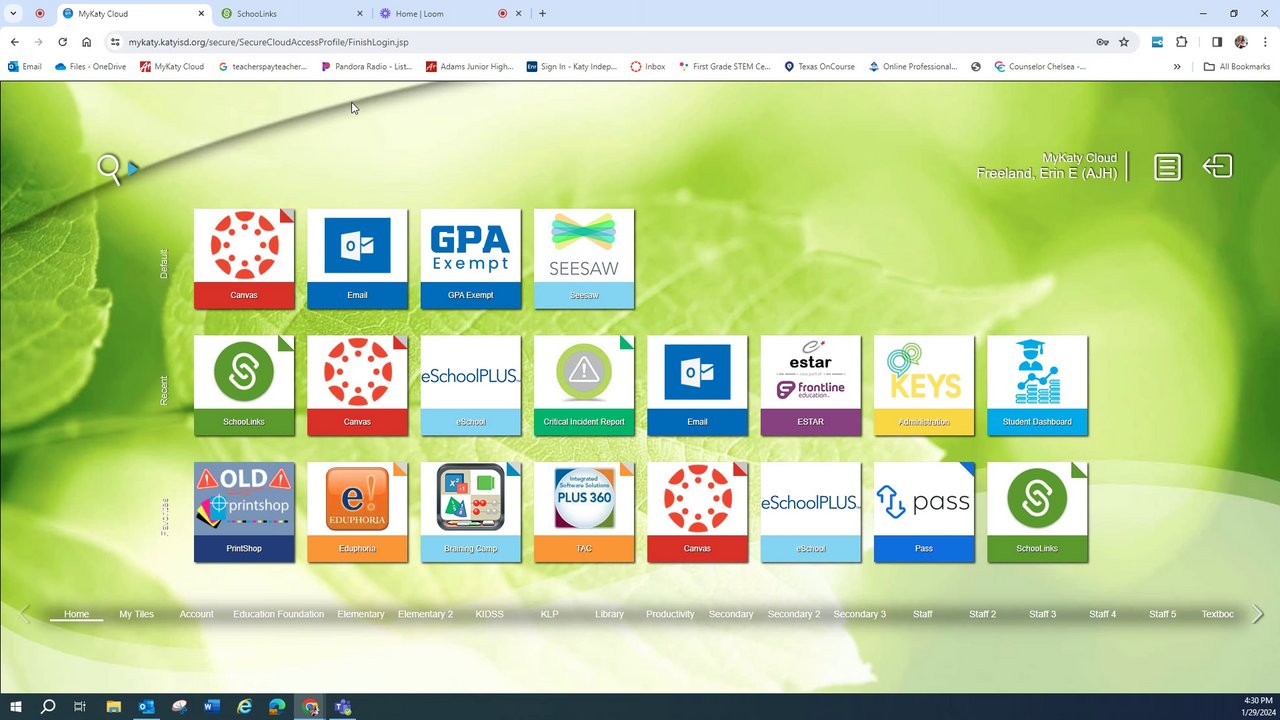The height and width of the screenshot is (720, 1280).
Task: Switch to the Secondary 3 tab
Action: [860, 614]
